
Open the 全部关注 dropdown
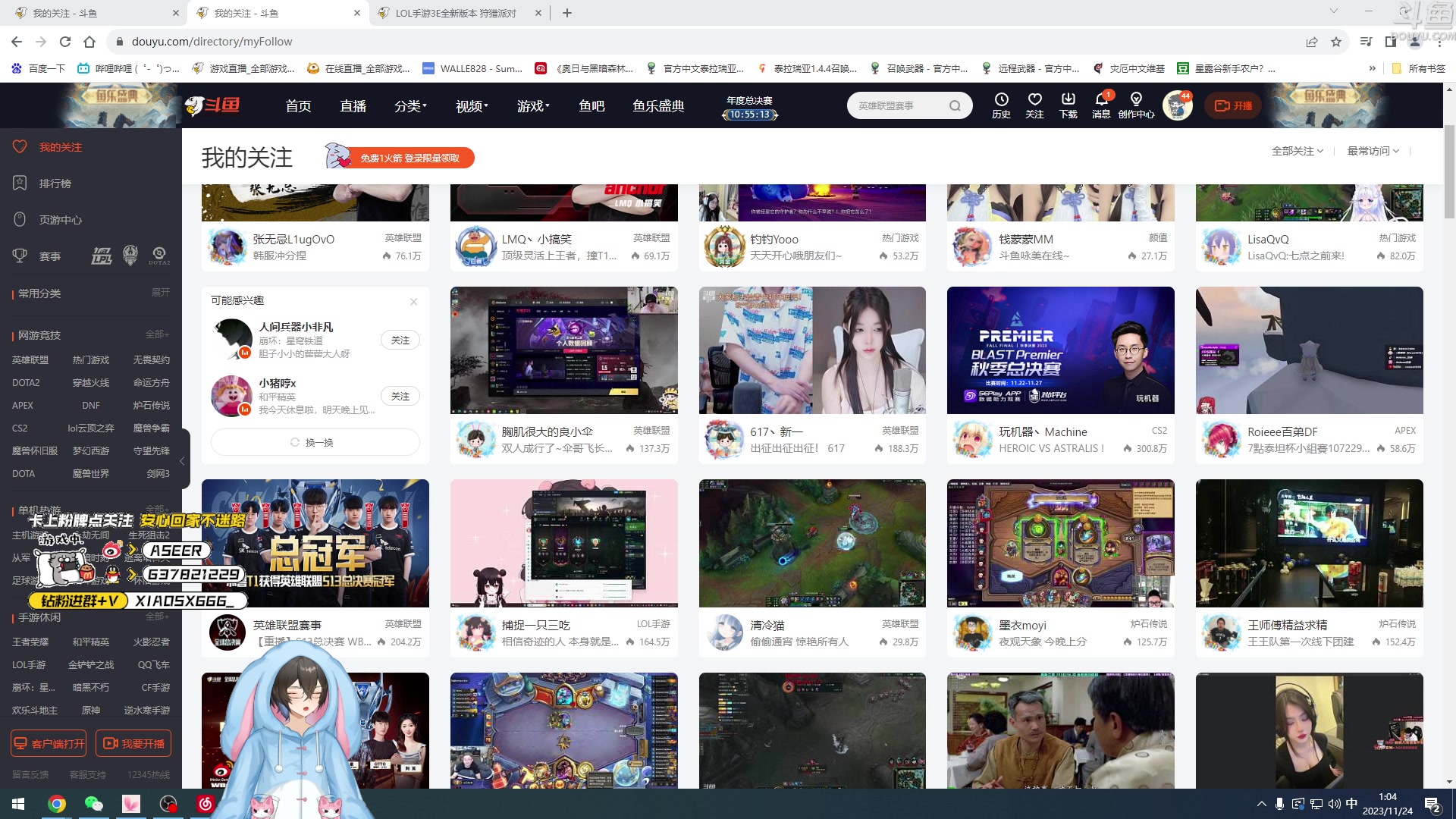click(x=1298, y=151)
